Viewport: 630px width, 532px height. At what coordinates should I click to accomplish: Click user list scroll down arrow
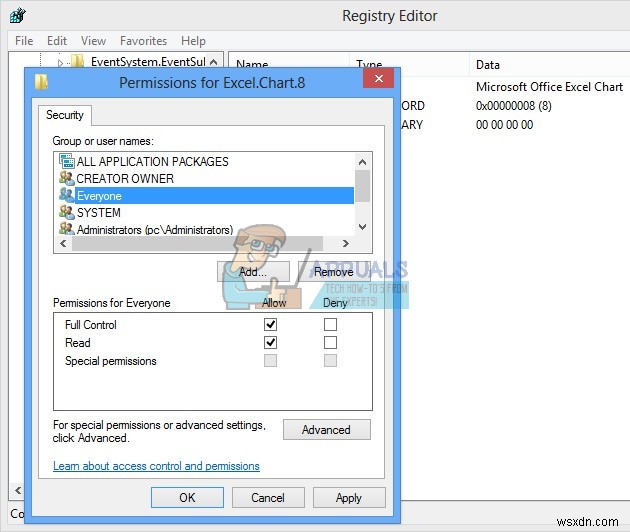pyautogui.click(x=362, y=227)
